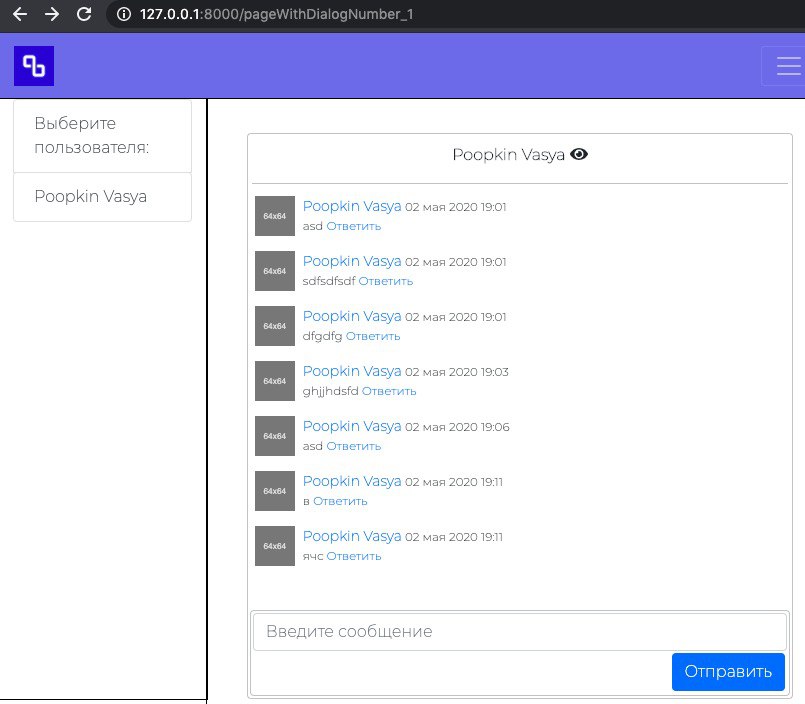Click Ответить on the 19:06 'asd' message
805x704 pixels.
(354, 446)
